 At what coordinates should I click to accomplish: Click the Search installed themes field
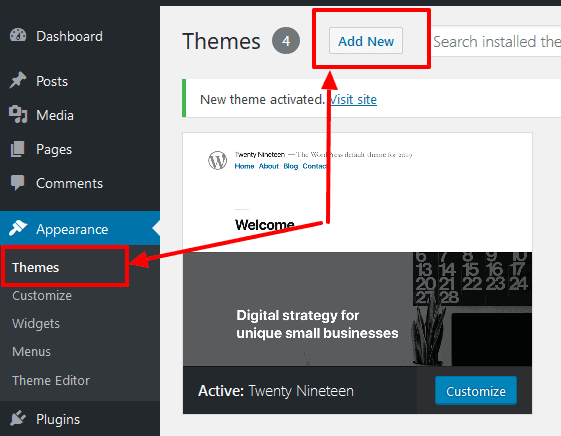(496, 41)
